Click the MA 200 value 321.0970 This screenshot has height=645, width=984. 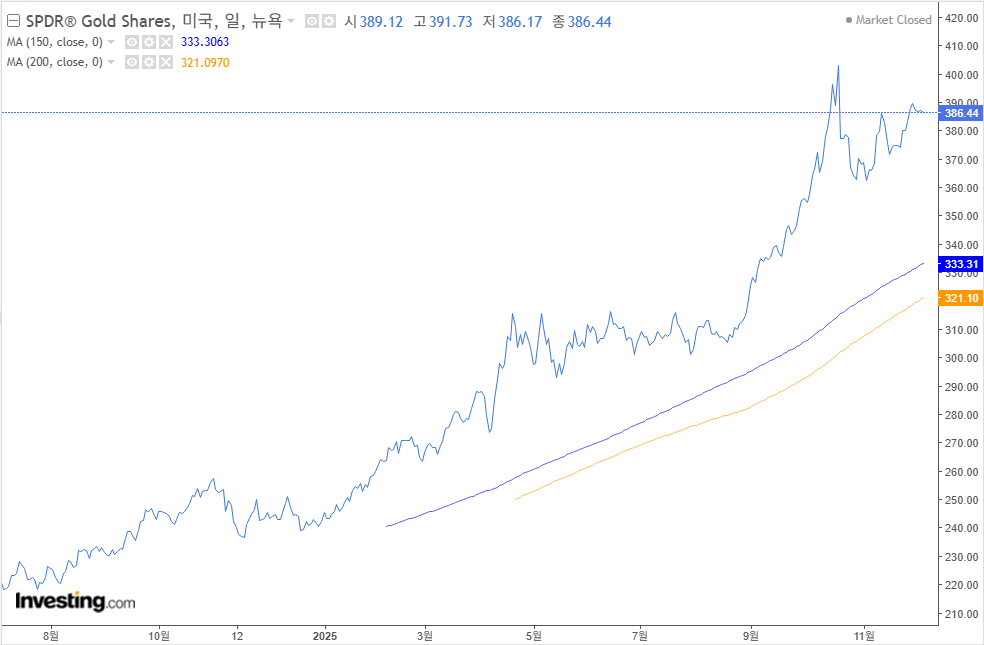pyautogui.click(x=205, y=63)
